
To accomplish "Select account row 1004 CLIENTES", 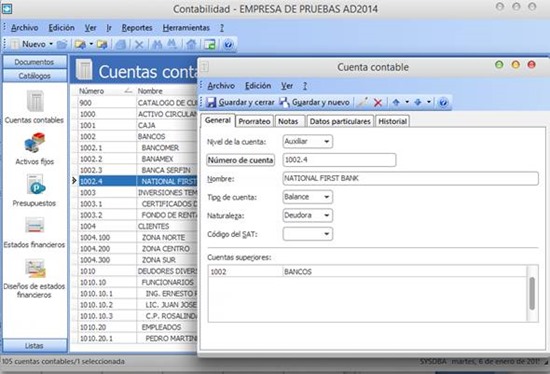I will tap(137, 226).
